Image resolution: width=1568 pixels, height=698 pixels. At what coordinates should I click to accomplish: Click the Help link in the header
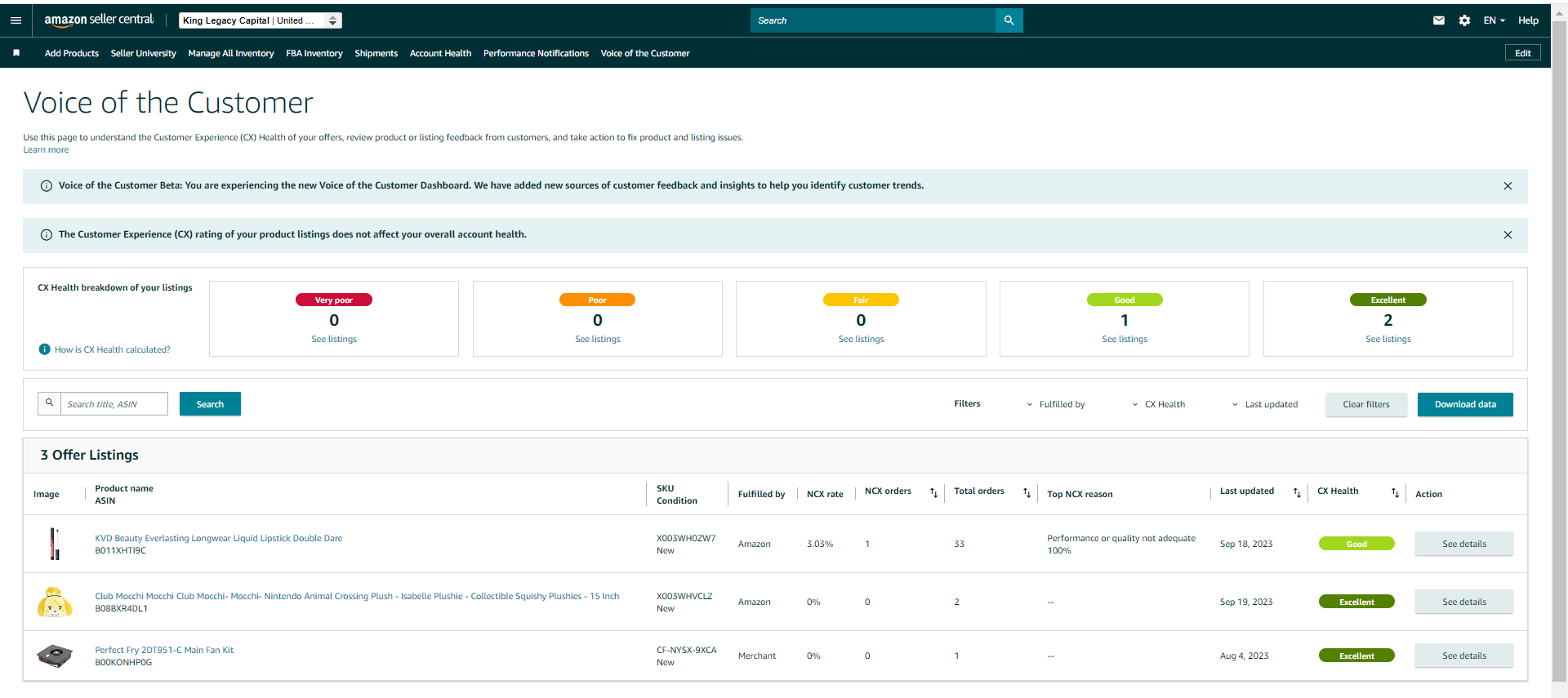pos(1528,20)
